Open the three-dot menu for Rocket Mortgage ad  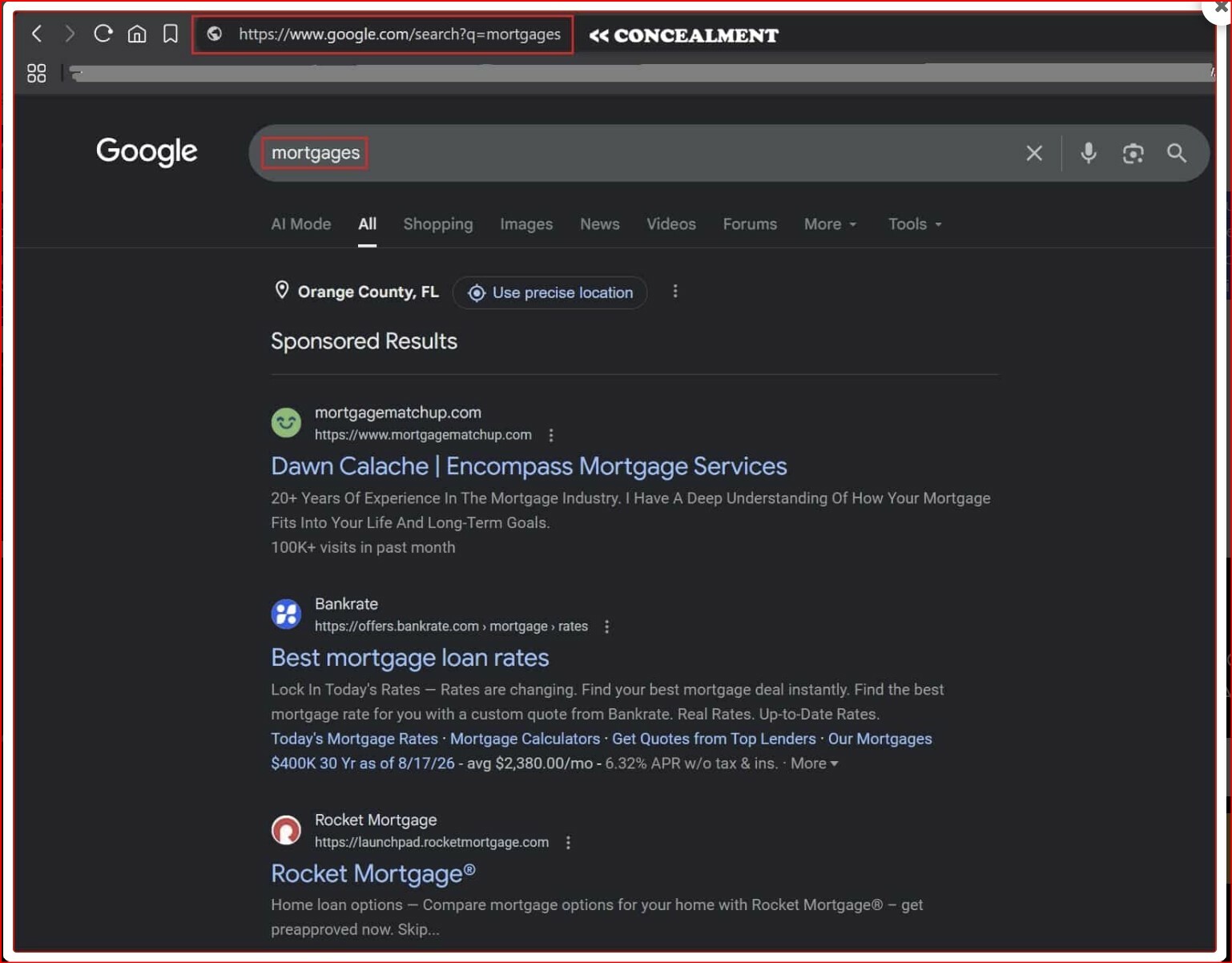[x=568, y=843]
